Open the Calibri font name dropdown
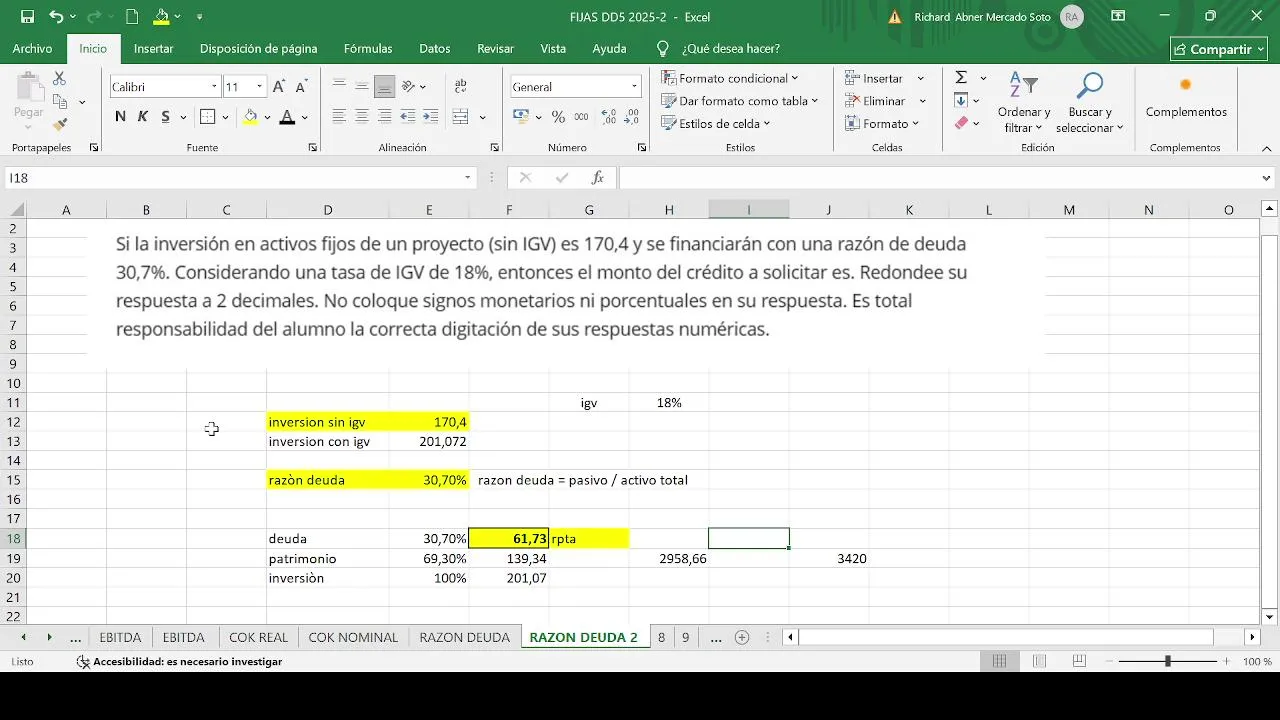The width and height of the screenshot is (1280, 720). (x=214, y=87)
